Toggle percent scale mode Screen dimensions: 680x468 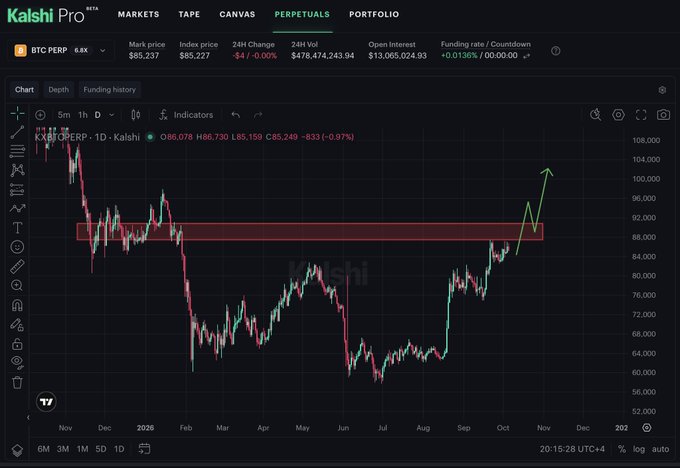coord(621,449)
